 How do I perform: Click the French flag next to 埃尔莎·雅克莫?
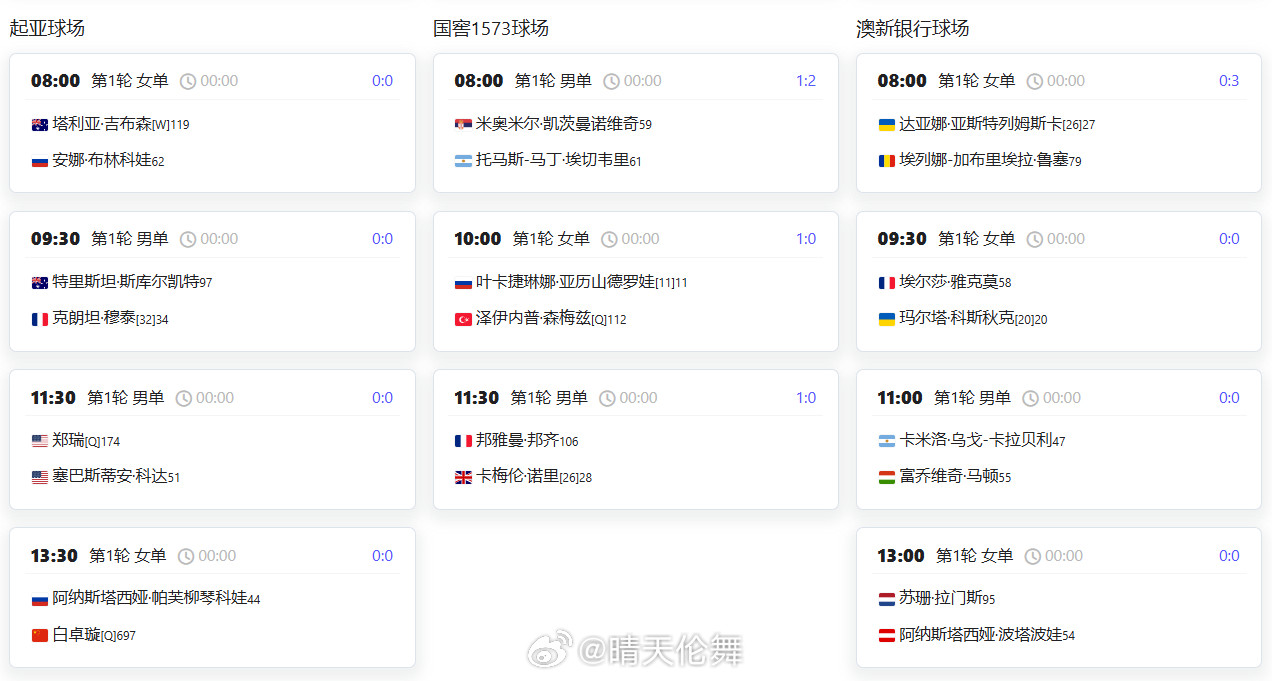click(886, 282)
